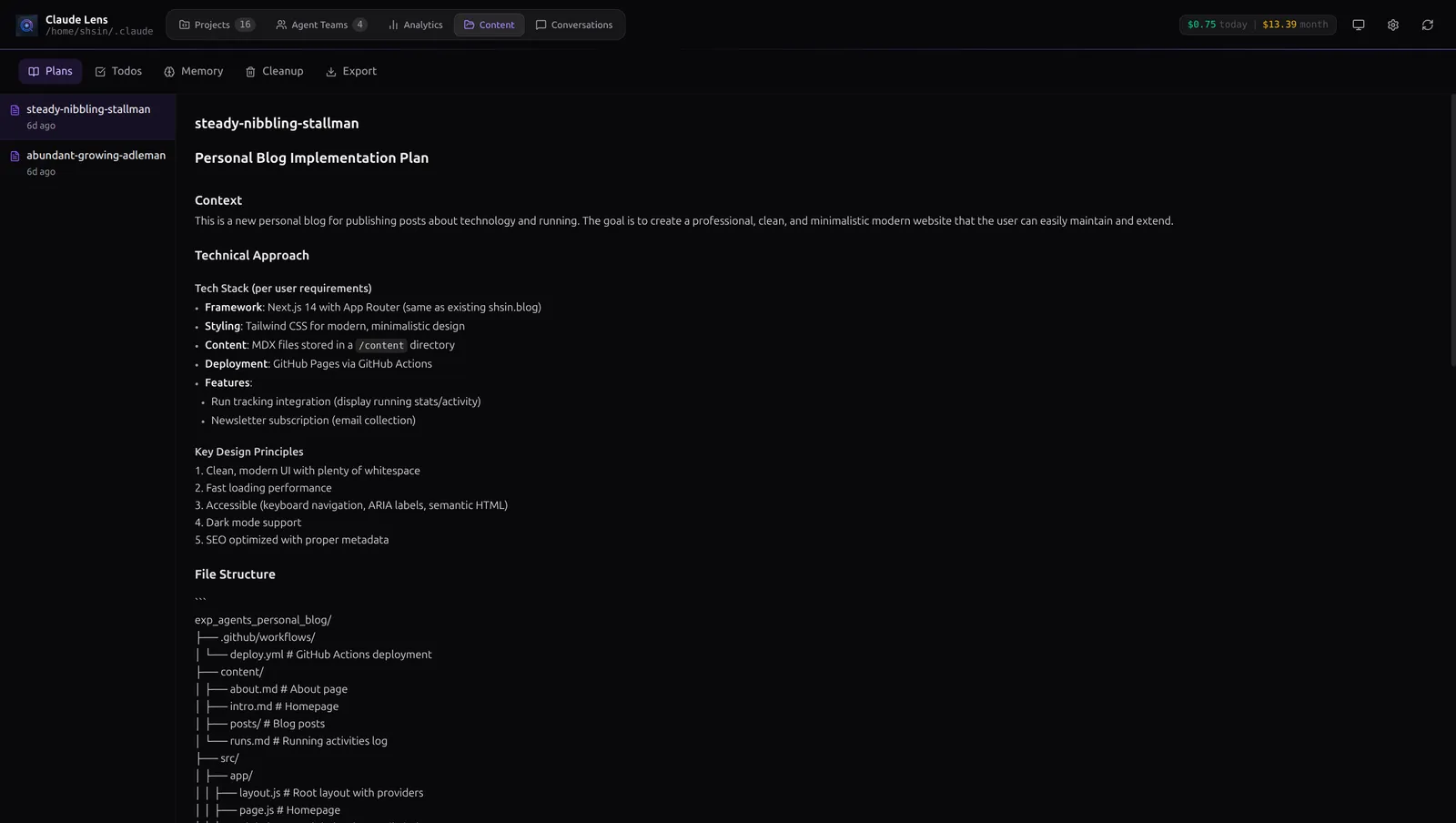Viewport: 1456px width, 823px height.
Task: Click the refresh sync icon top right
Action: [x=1427, y=25]
